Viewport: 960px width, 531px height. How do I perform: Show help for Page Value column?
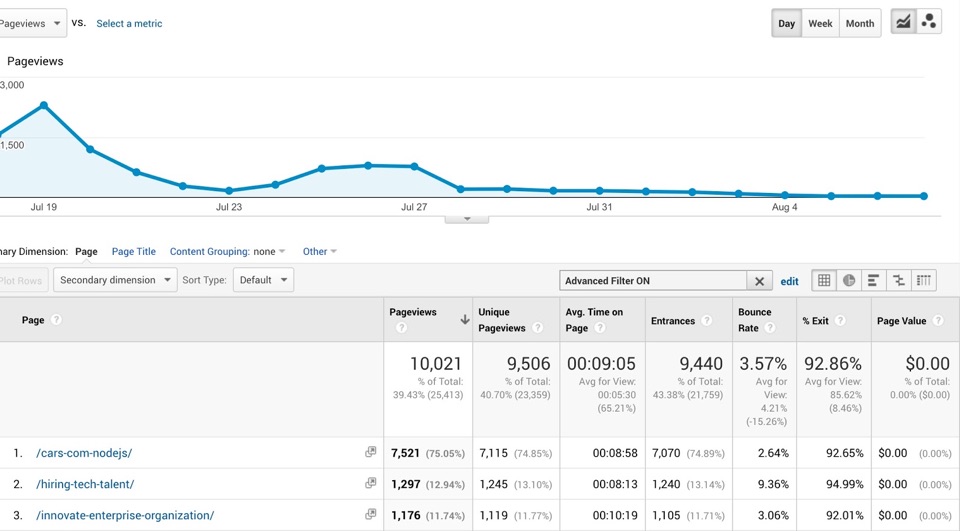[x=938, y=320]
